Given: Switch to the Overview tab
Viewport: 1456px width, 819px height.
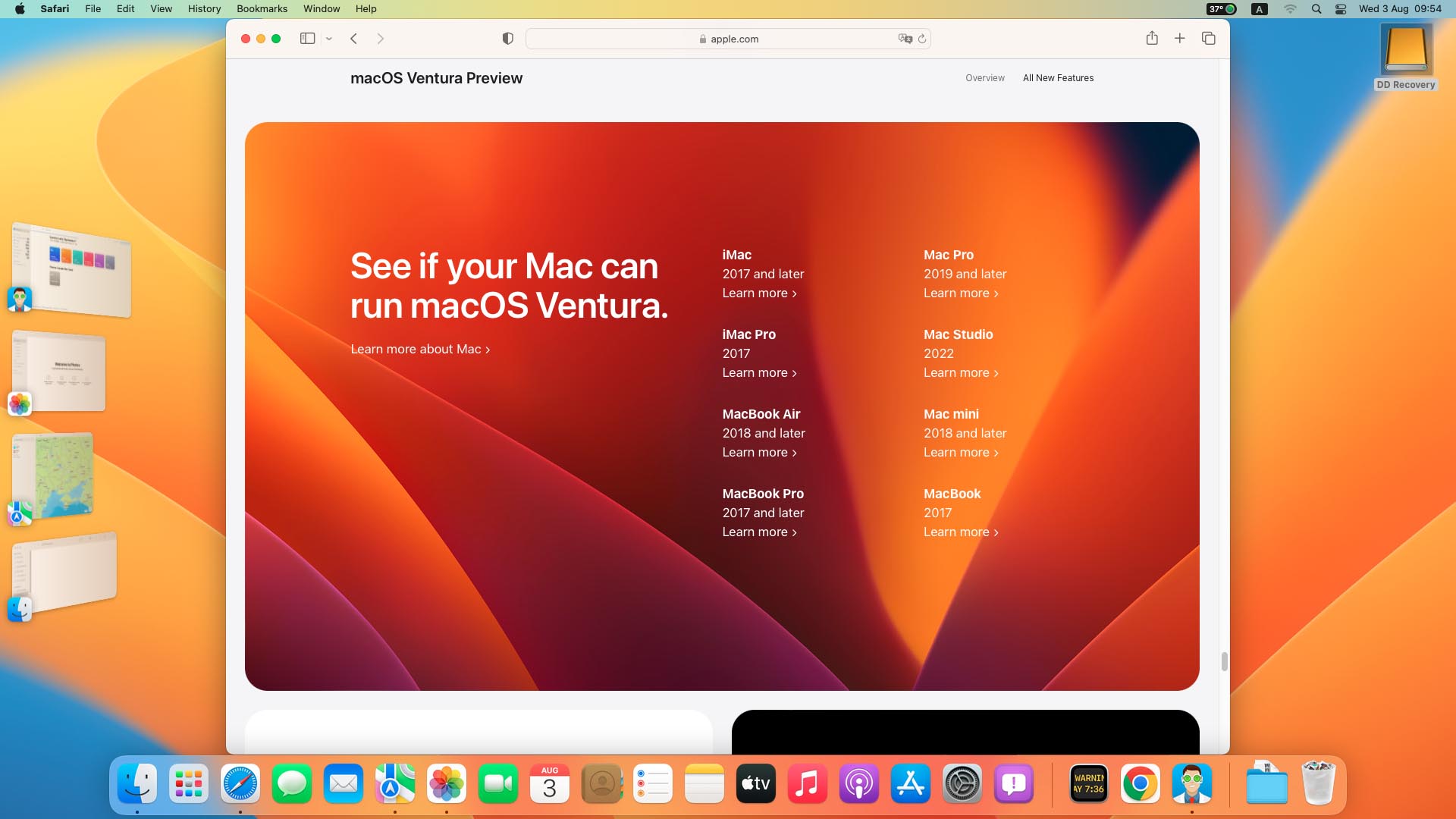Looking at the screenshot, I should (x=985, y=78).
